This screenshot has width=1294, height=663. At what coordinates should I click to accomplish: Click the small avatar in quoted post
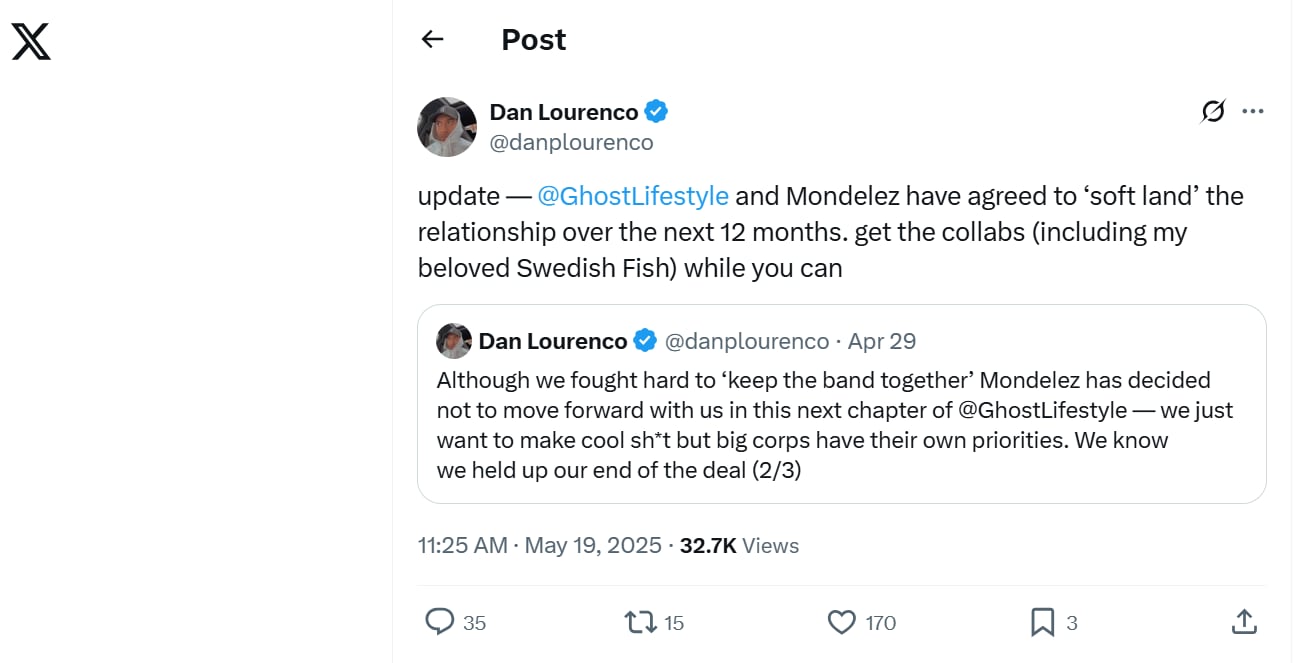coord(454,341)
